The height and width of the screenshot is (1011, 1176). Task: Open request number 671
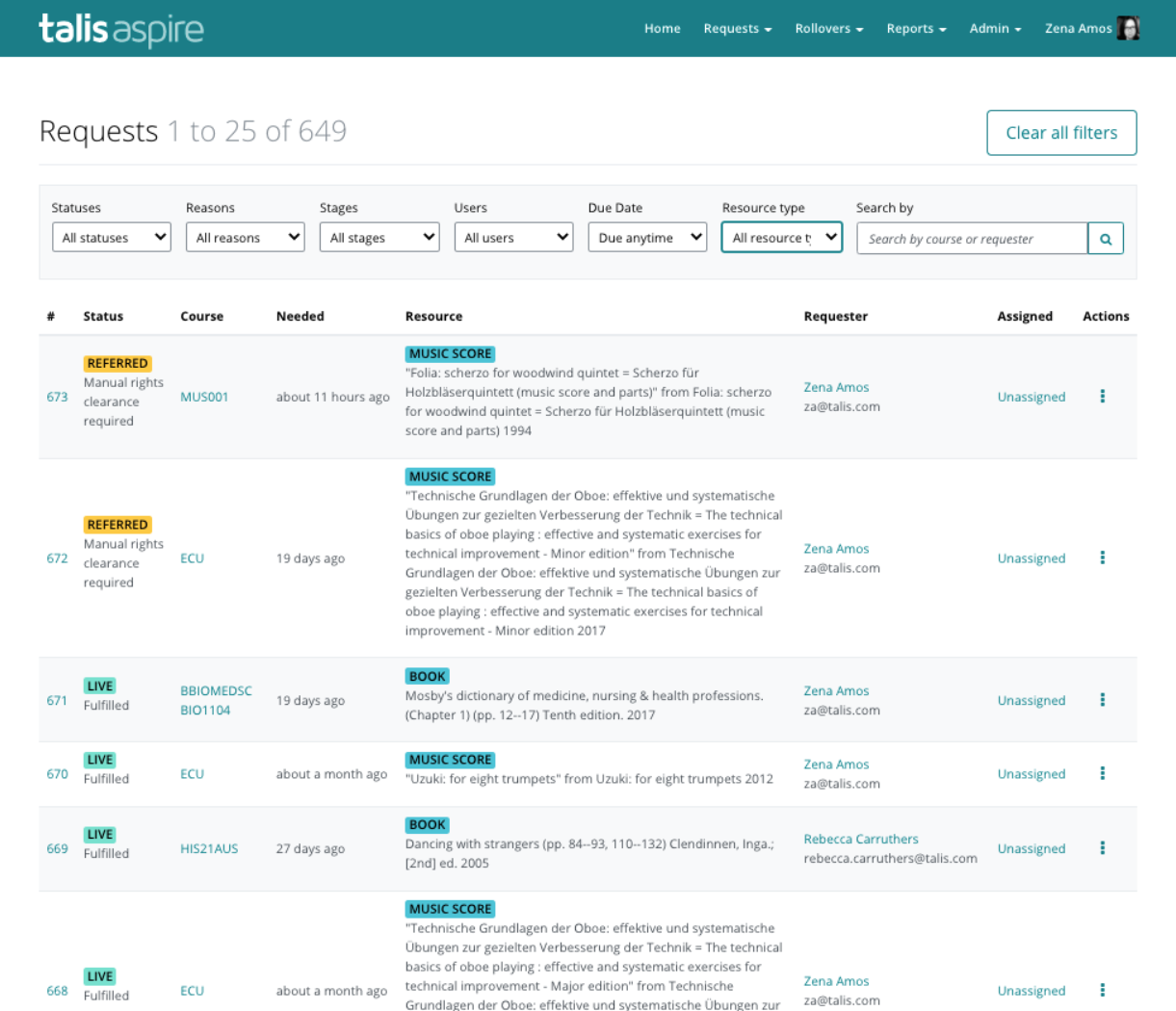click(x=58, y=700)
